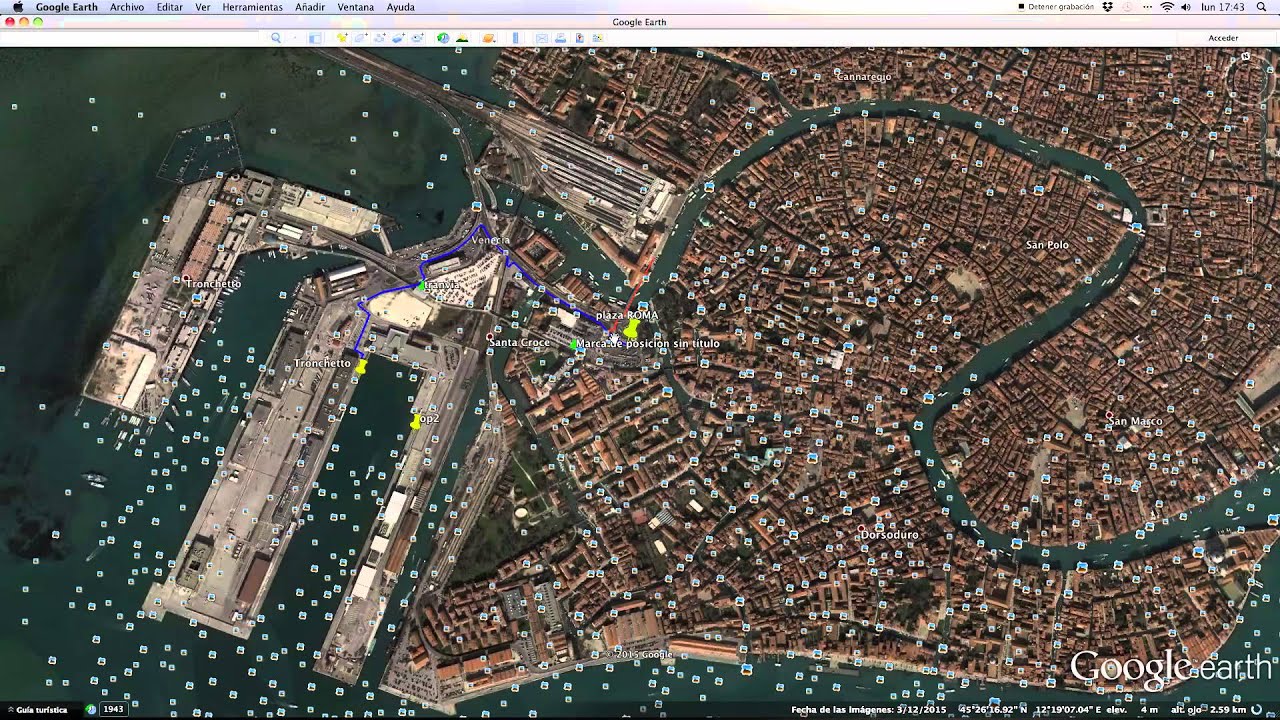
Task: Click the clock showing lun 17:43
Action: 1223,7
